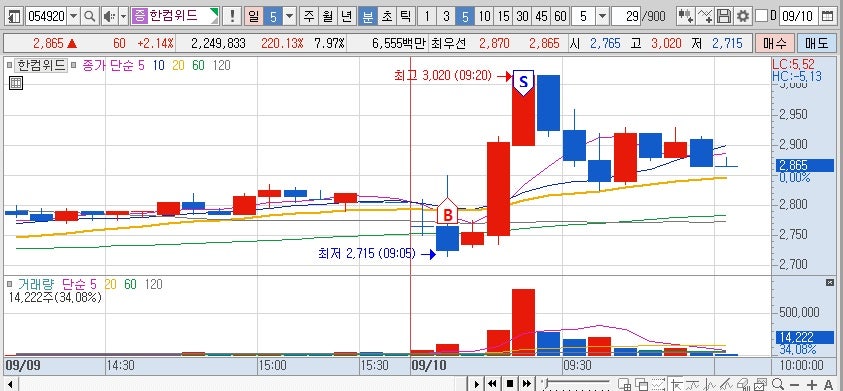Select the 30 minute interval tab
This screenshot has width=843, height=391.
tap(522, 16)
